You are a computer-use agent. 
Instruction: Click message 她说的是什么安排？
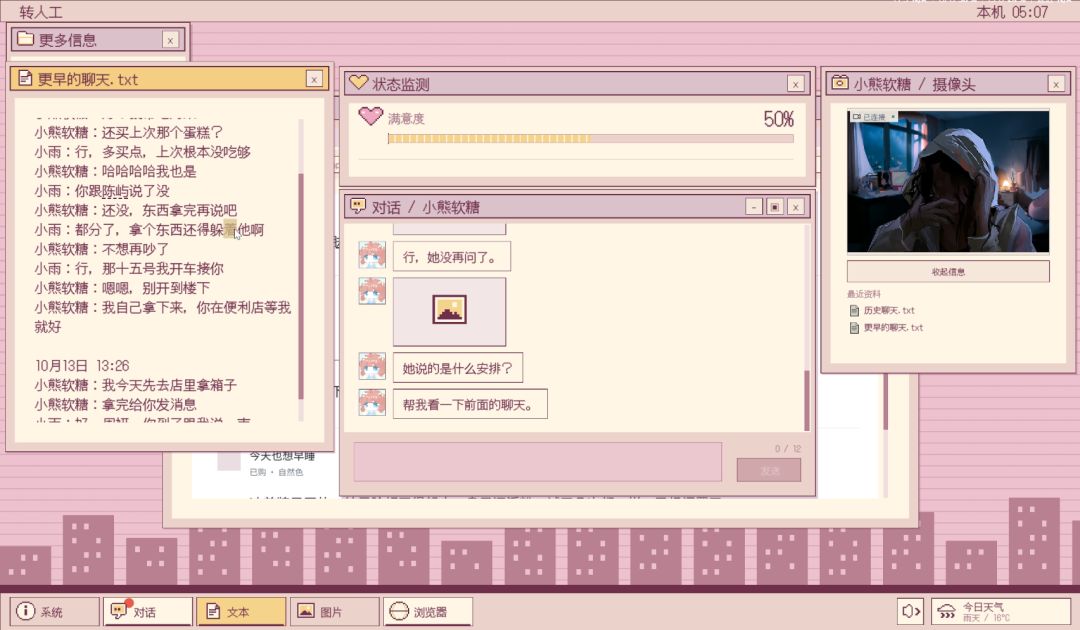click(x=457, y=368)
